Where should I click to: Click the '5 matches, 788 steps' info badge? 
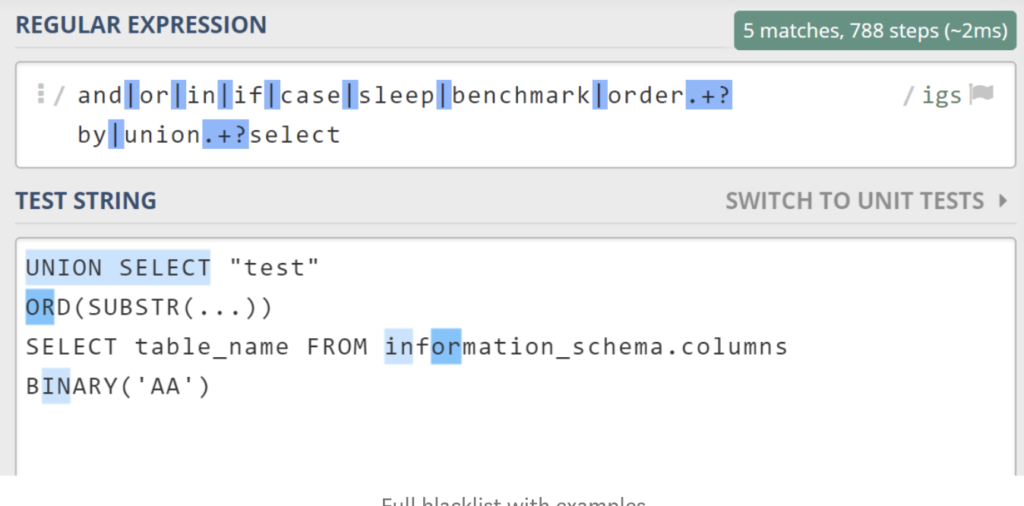(x=870, y=31)
